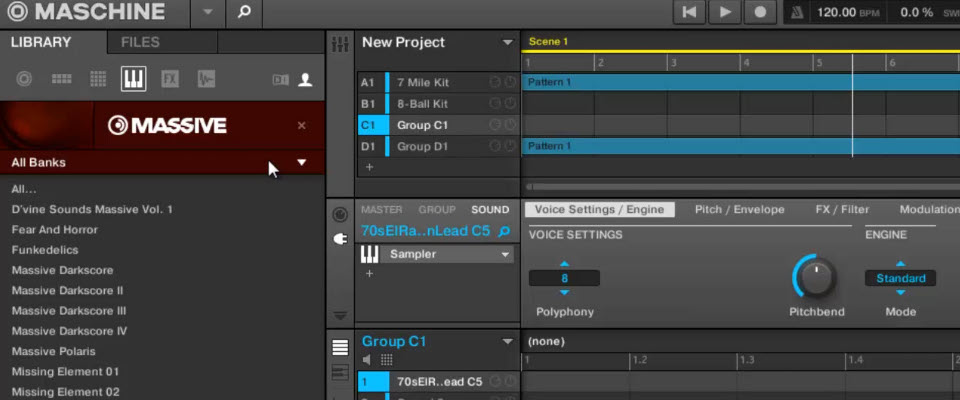Image resolution: width=960 pixels, height=400 pixels.
Task: Mute Group D1 in the group list
Action: tap(495, 146)
